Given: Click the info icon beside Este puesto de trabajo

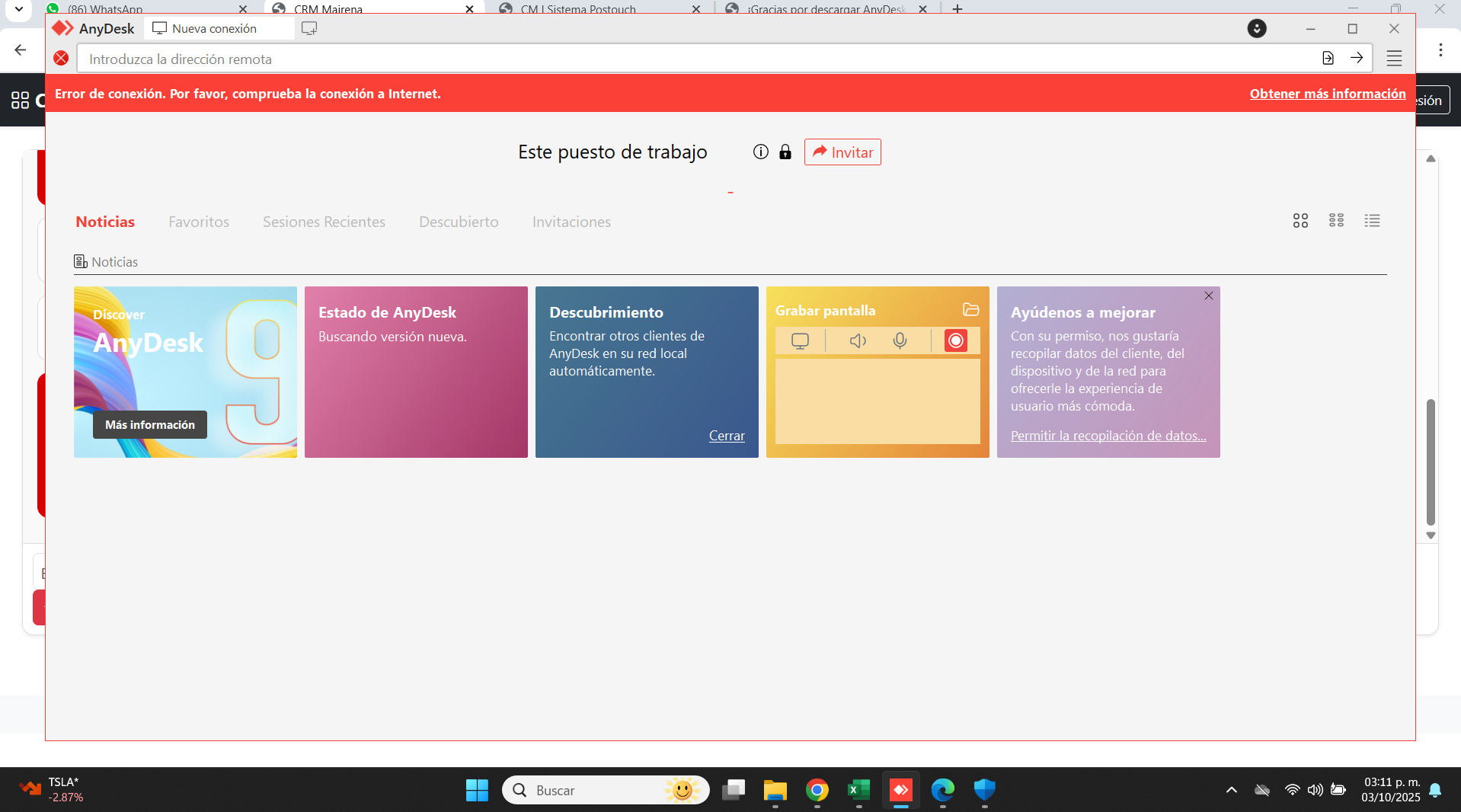Looking at the screenshot, I should pos(760,152).
